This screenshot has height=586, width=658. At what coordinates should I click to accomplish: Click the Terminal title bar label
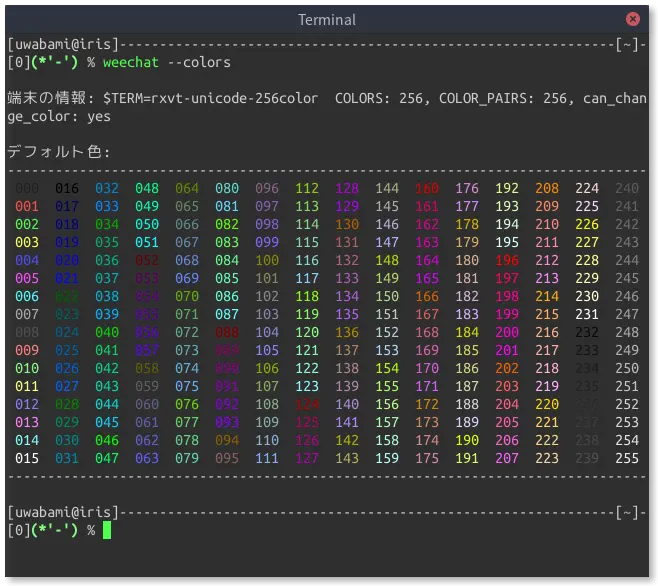327,19
